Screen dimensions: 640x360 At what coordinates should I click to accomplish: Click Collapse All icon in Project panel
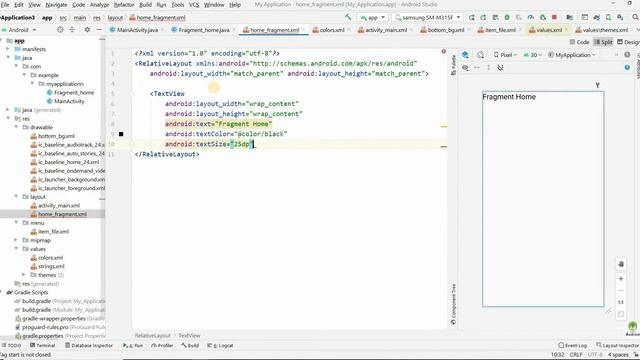(x=72, y=30)
